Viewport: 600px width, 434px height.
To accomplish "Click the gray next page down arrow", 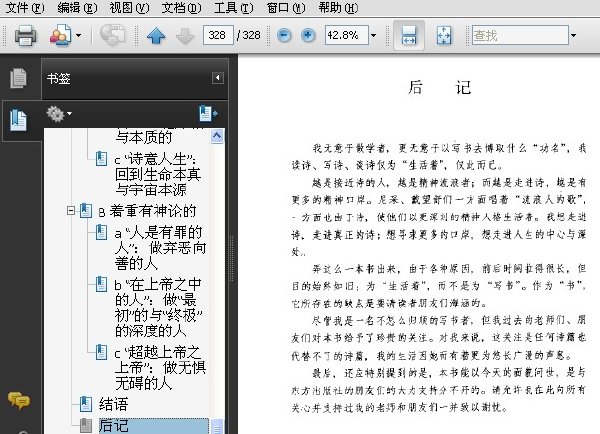I will [185, 36].
